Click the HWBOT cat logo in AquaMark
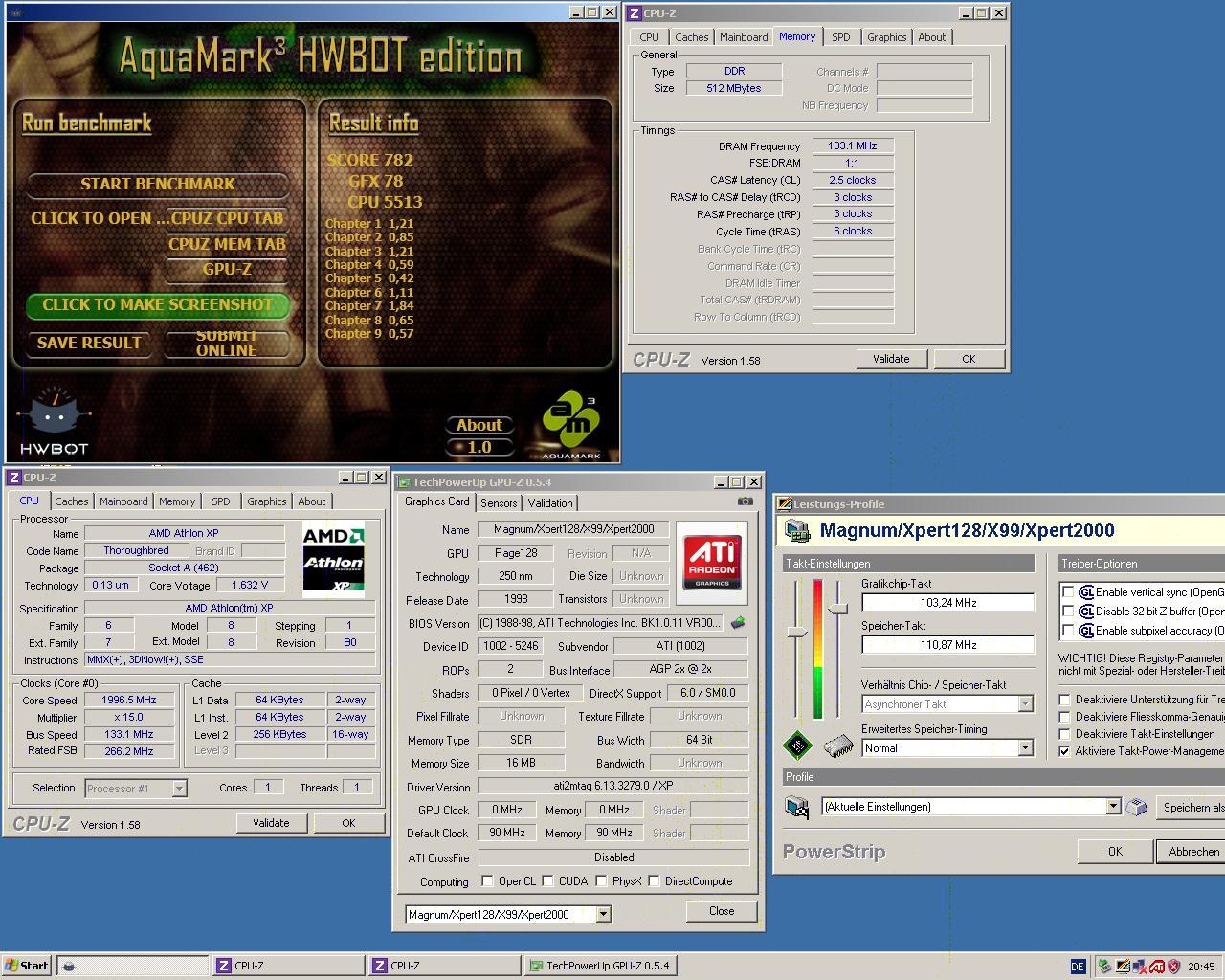Image resolution: width=1225 pixels, height=980 pixels. tap(55, 422)
